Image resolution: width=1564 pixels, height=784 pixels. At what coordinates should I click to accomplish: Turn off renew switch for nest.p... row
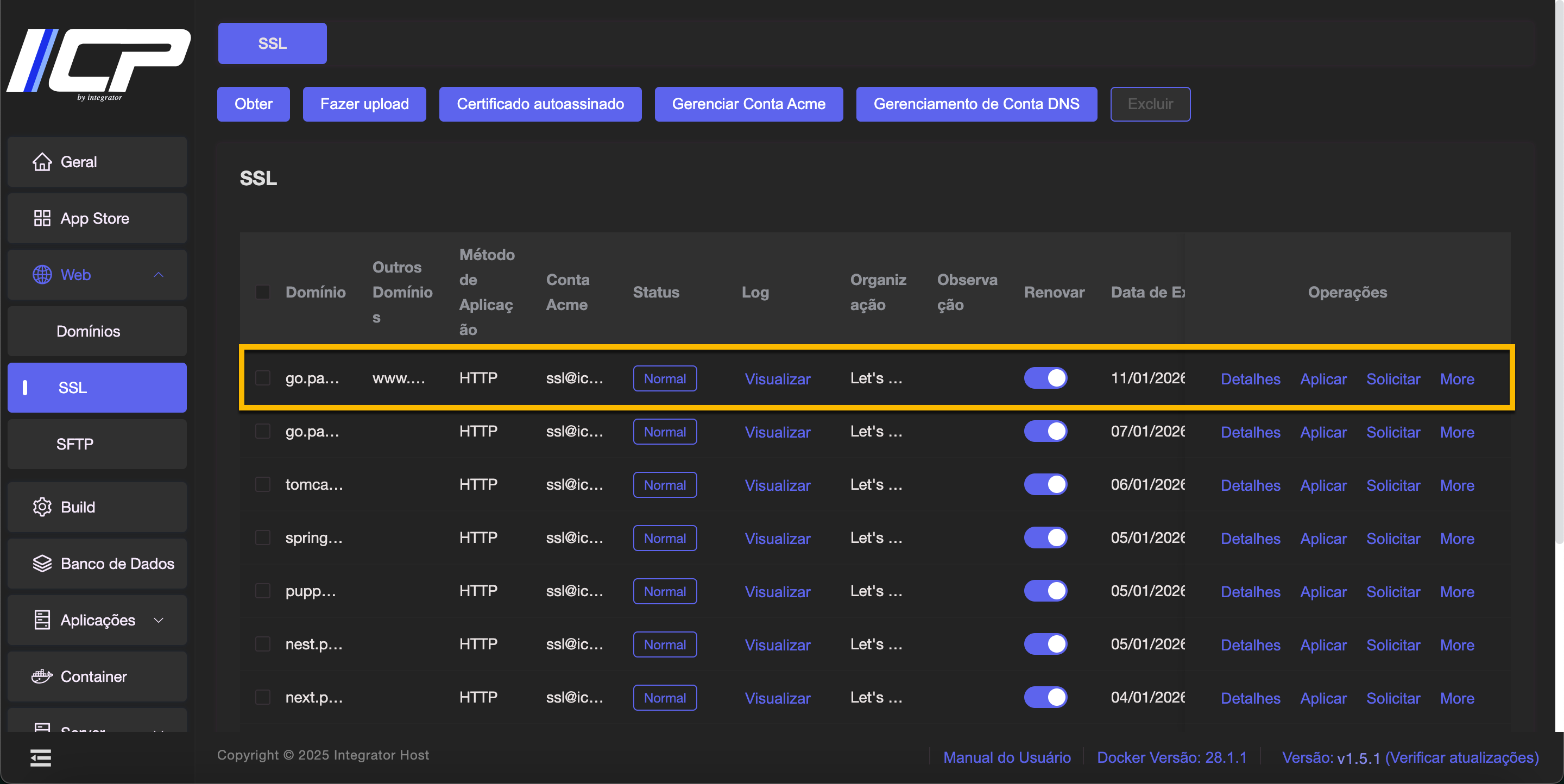click(x=1045, y=644)
